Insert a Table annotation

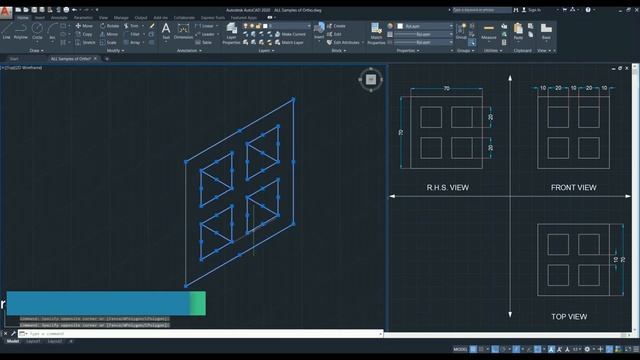coord(203,42)
